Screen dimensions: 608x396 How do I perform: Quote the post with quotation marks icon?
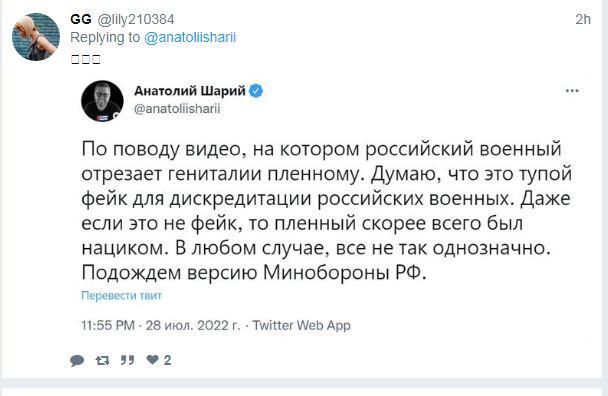point(127,360)
